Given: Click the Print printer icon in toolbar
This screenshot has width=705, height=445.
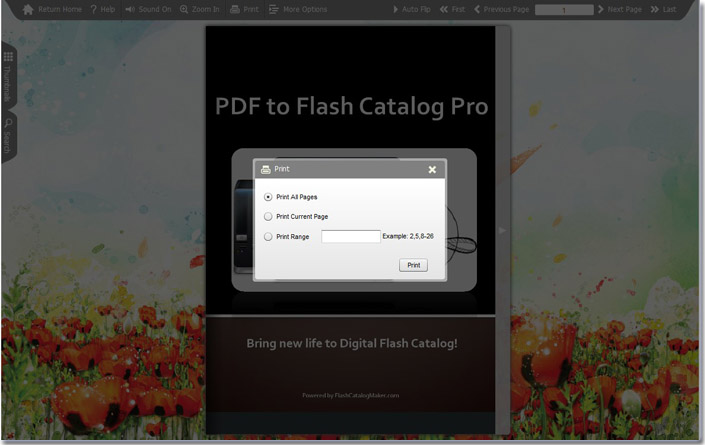Looking at the screenshot, I should pos(235,9).
